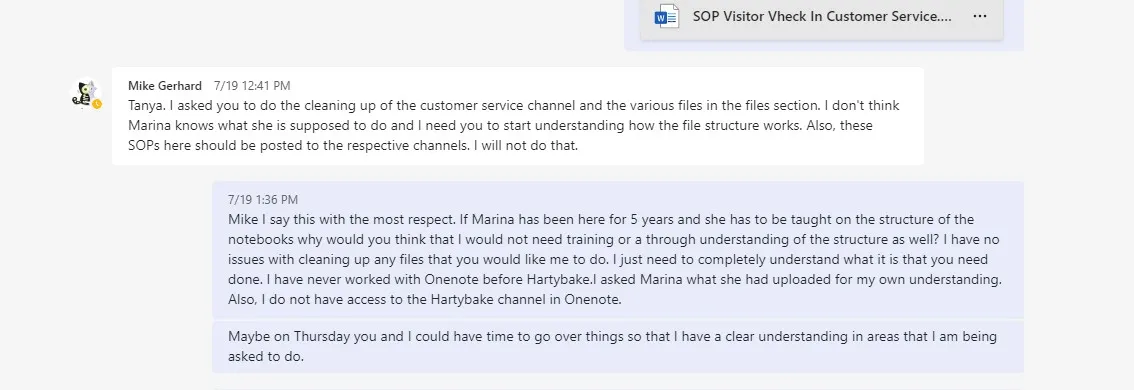Image resolution: width=1134 pixels, height=390 pixels.
Task: Click the line about Hartybake channel in Onenote
Action: [x=425, y=300]
